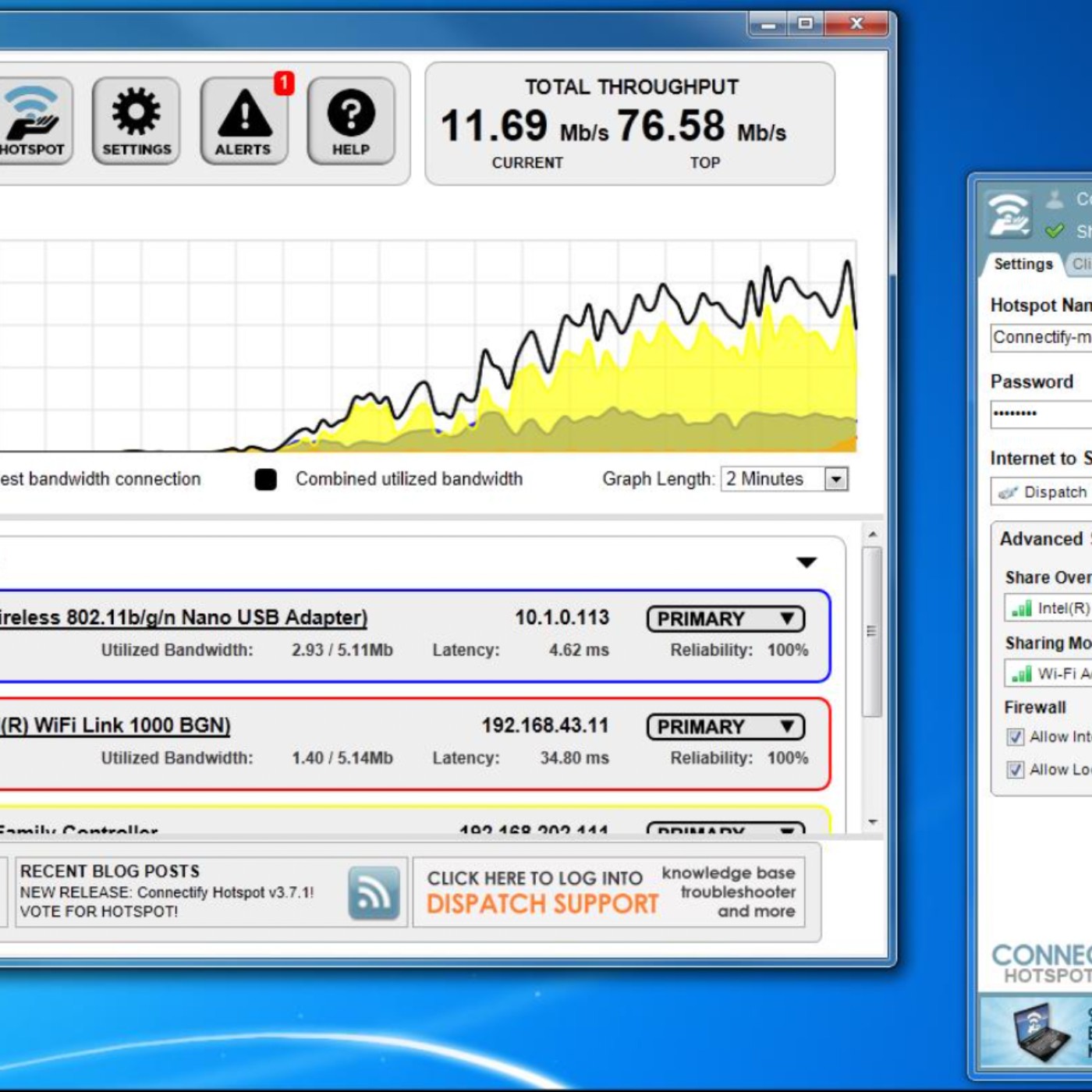Viewport: 1092px width, 1092px height.
Task: Click the 34.80 ms latency value
Action: (575, 757)
